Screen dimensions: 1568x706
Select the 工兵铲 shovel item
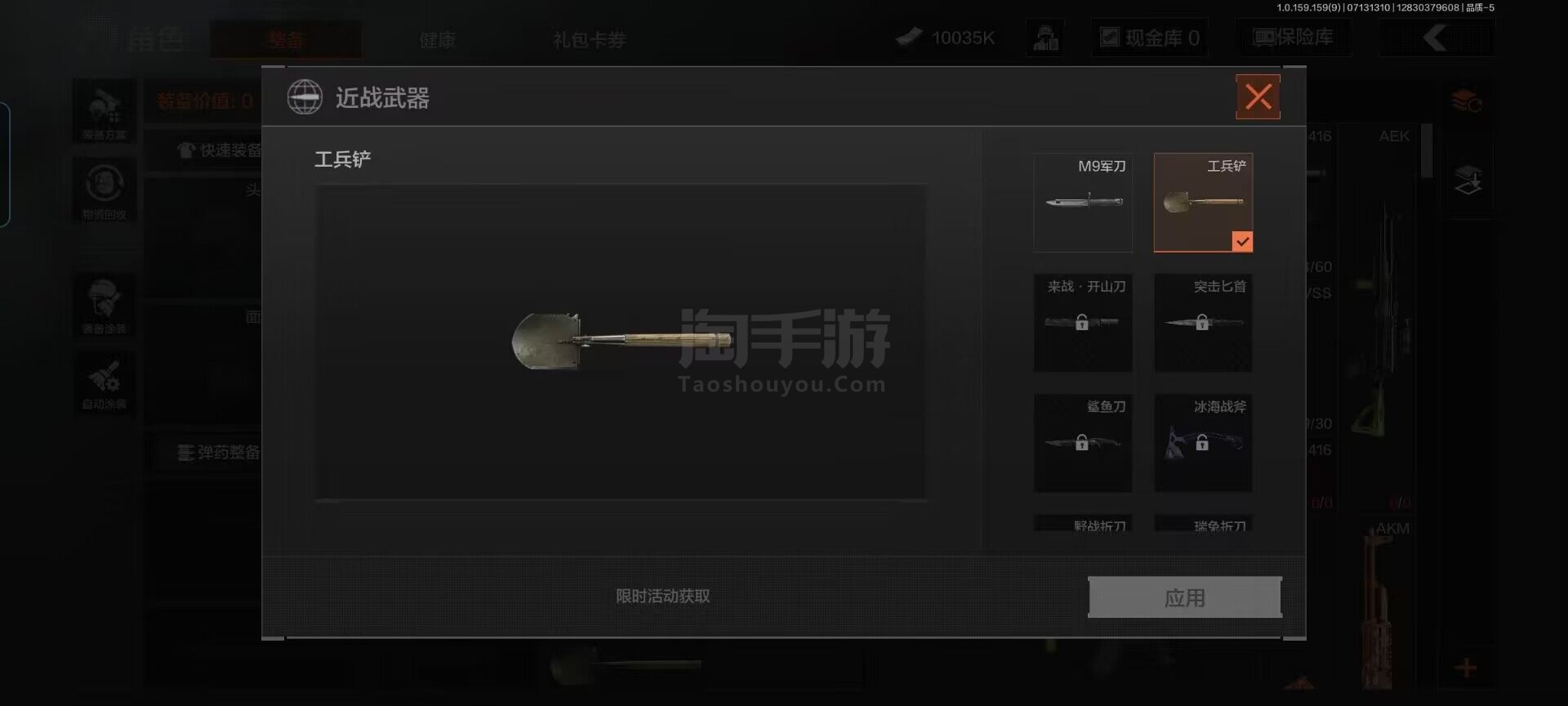(1203, 203)
